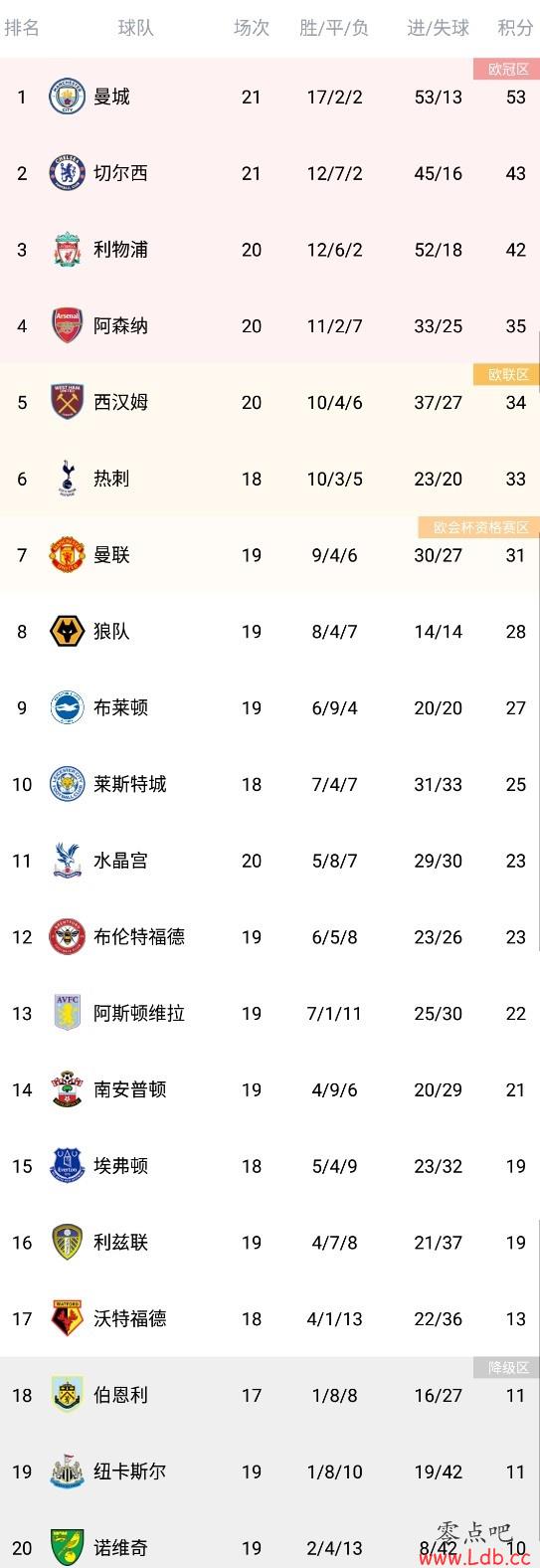
Task: Open Everton row team name 埃弗顿
Action: [121, 1165]
